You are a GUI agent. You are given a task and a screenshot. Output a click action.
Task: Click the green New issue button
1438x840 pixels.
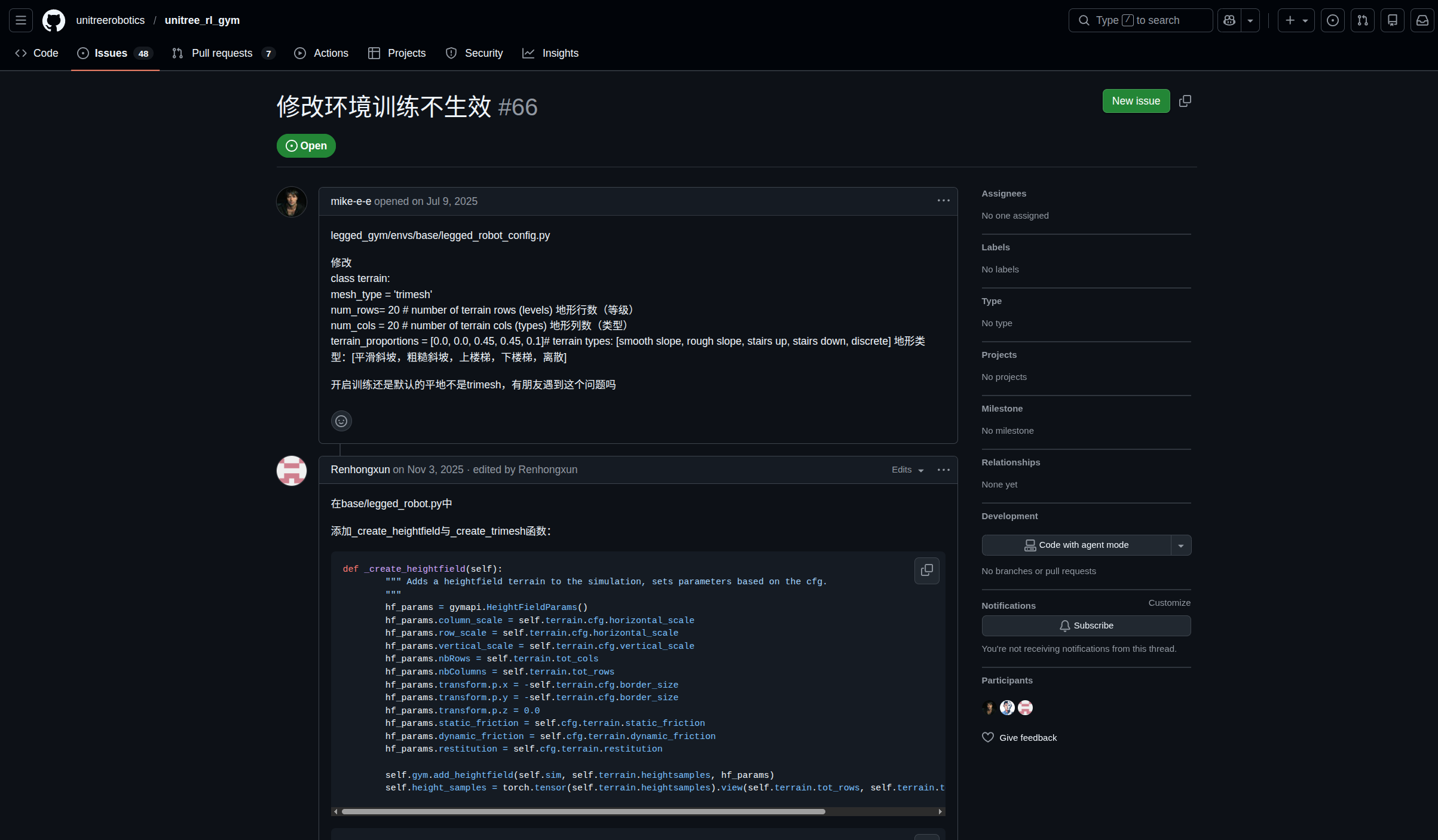(1136, 101)
